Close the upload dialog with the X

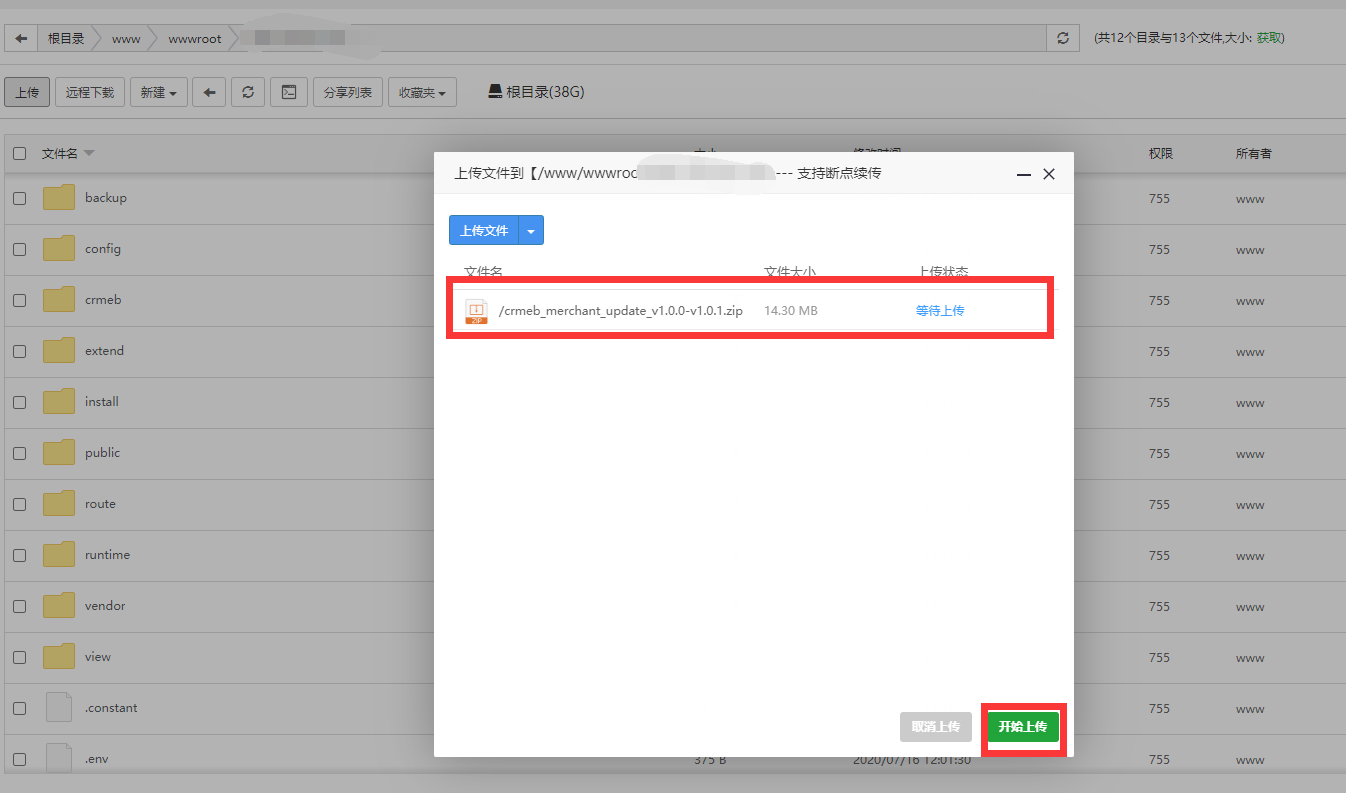pyautogui.click(x=1049, y=174)
